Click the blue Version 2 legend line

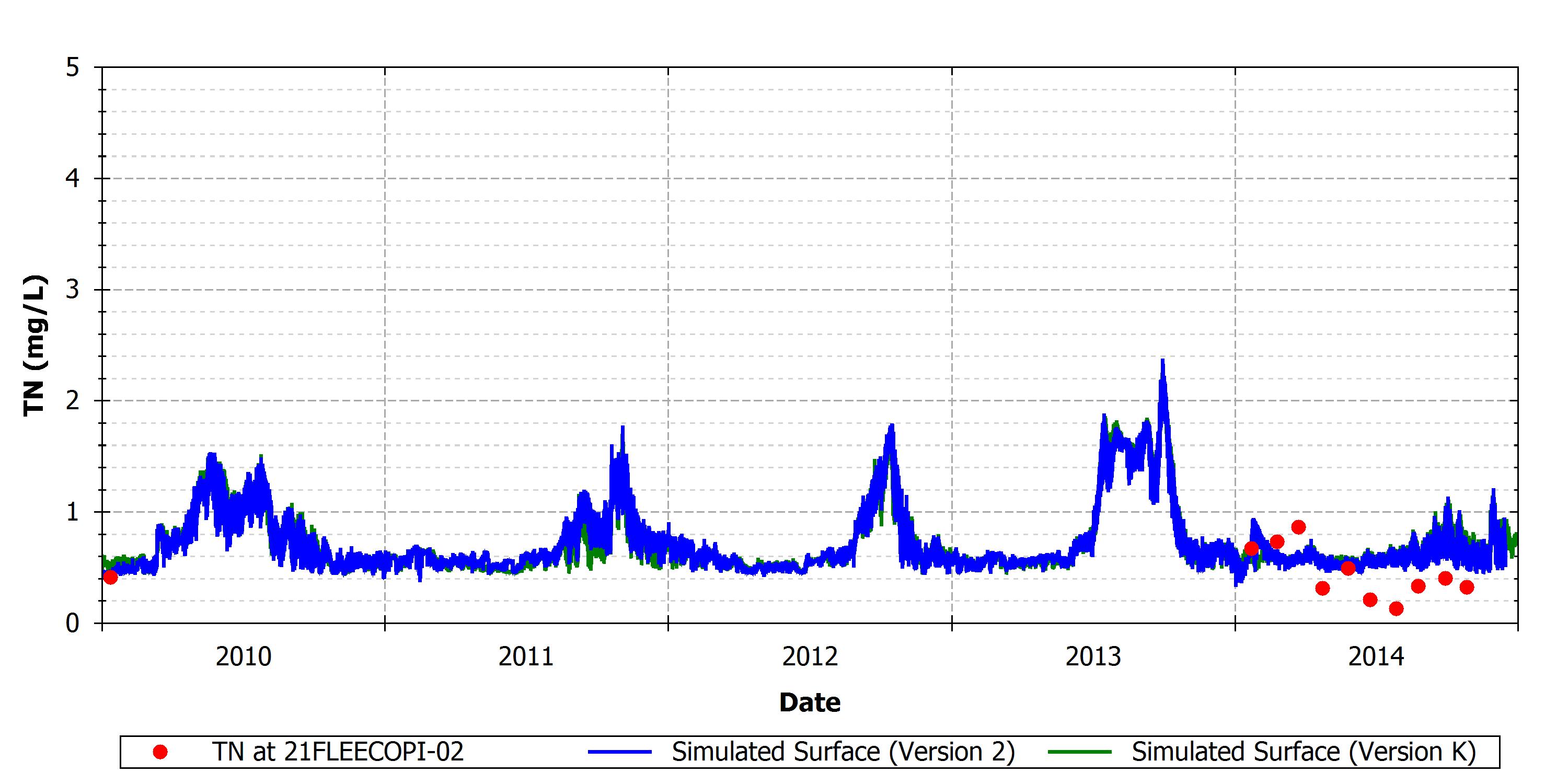click(620, 752)
